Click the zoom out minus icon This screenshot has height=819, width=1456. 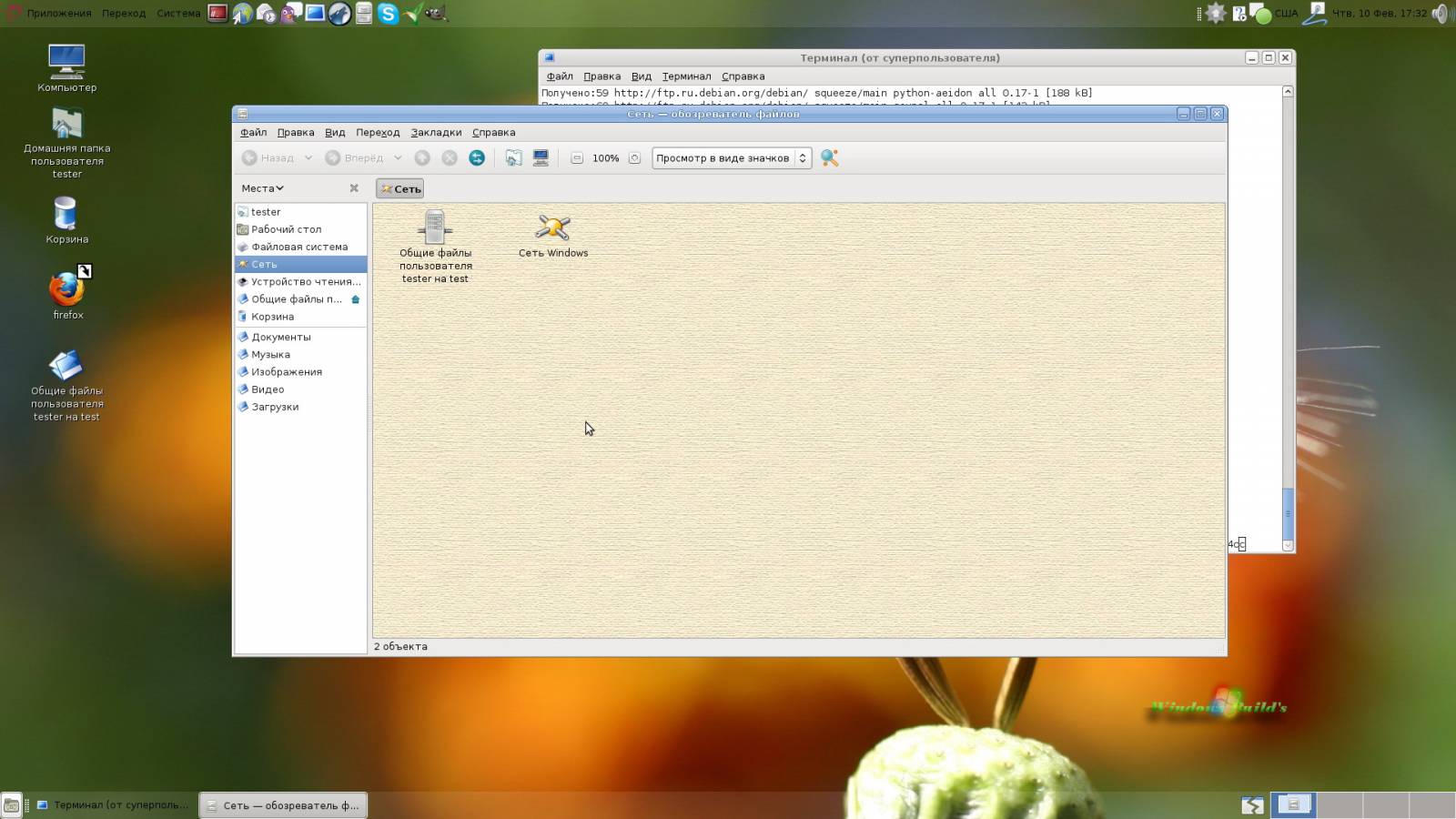[577, 157]
